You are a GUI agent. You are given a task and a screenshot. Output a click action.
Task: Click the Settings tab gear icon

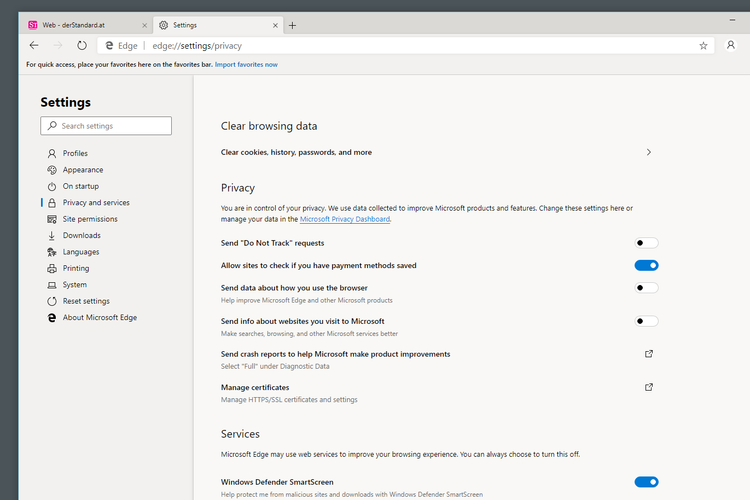(164, 25)
